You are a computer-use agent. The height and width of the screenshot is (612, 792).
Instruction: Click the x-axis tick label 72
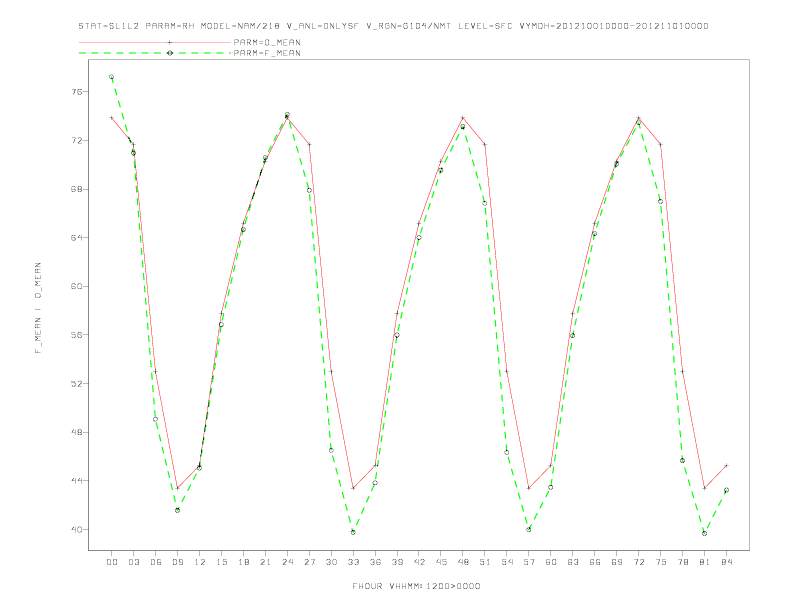638,562
